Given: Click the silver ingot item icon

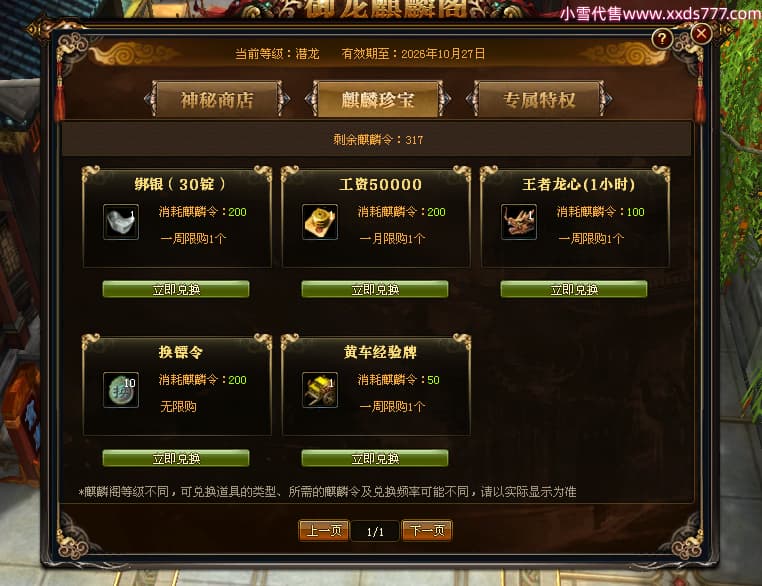Looking at the screenshot, I should pos(121,222).
